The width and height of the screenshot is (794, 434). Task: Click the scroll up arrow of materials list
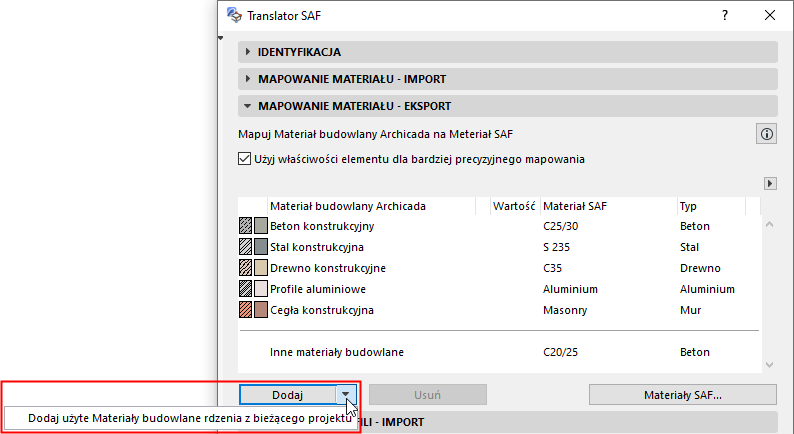770,224
